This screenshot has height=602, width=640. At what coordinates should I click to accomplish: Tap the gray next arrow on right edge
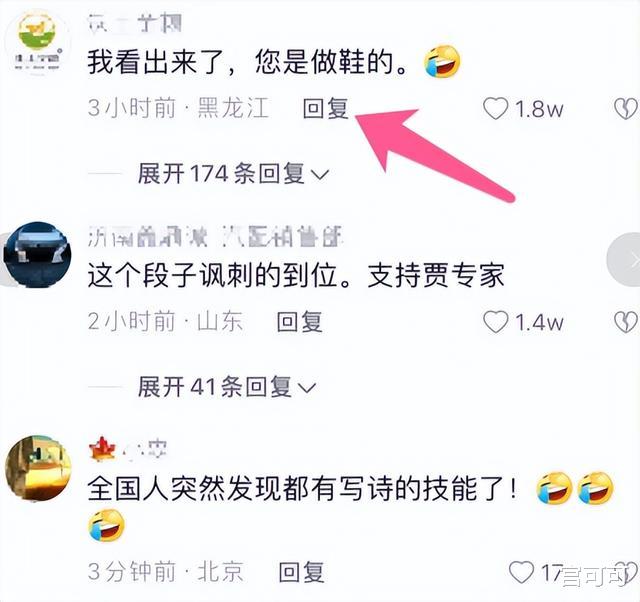click(x=624, y=259)
